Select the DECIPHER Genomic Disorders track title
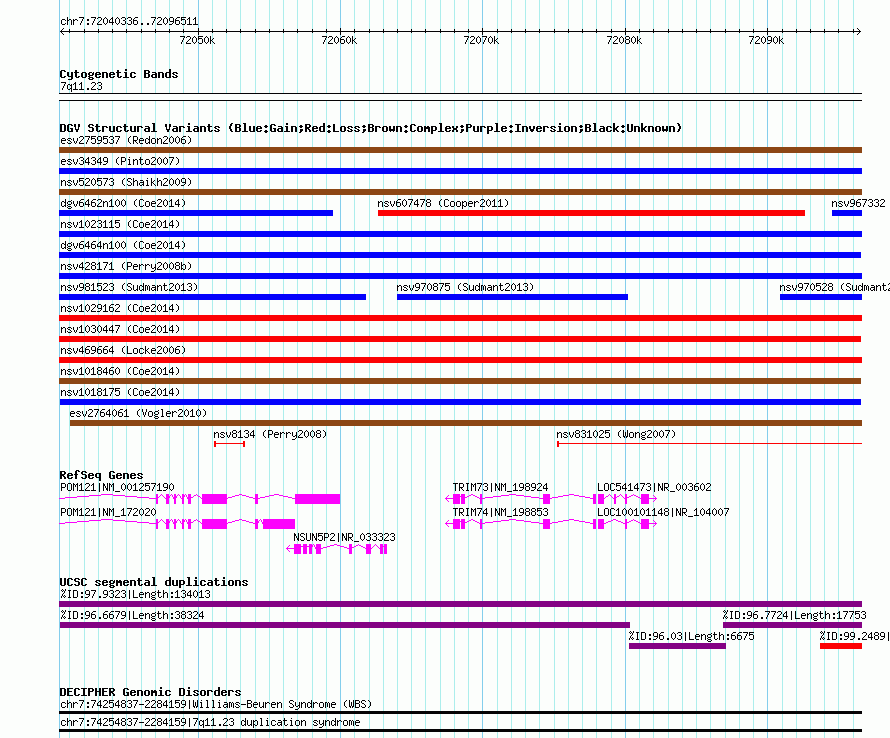 (x=150, y=692)
